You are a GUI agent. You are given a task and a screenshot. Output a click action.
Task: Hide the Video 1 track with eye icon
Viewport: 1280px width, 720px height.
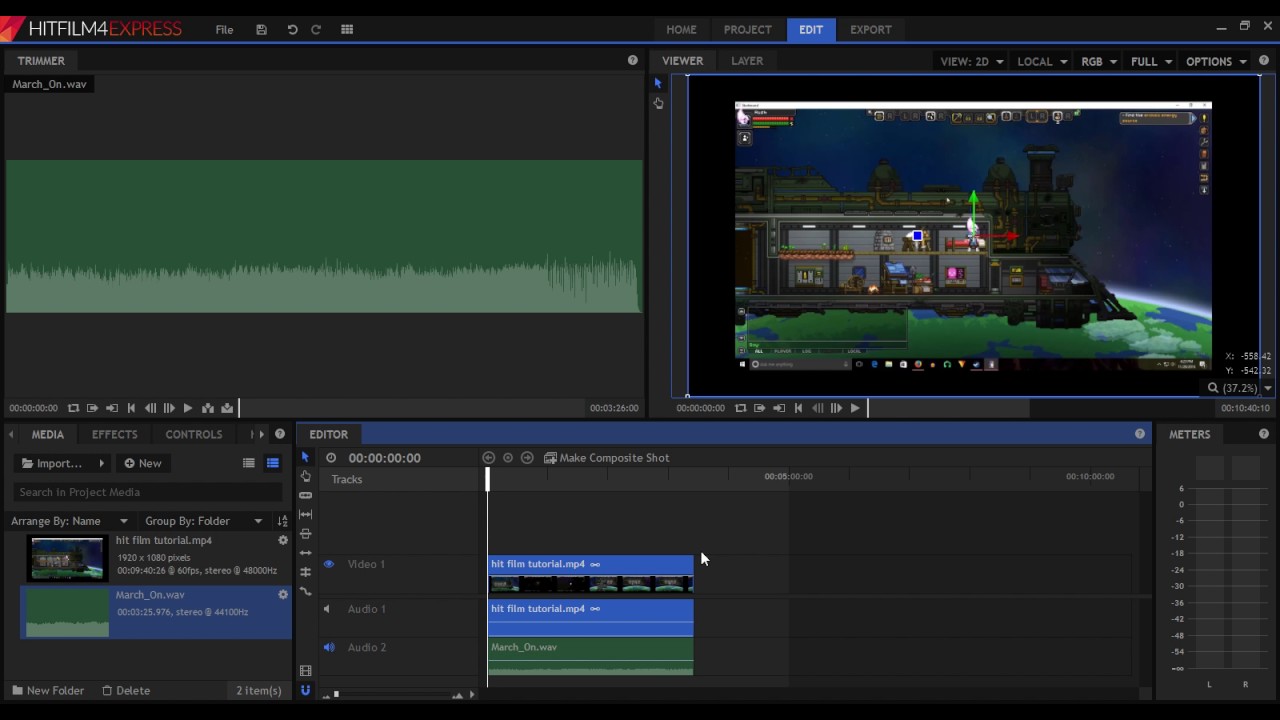[x=328, y=564]
